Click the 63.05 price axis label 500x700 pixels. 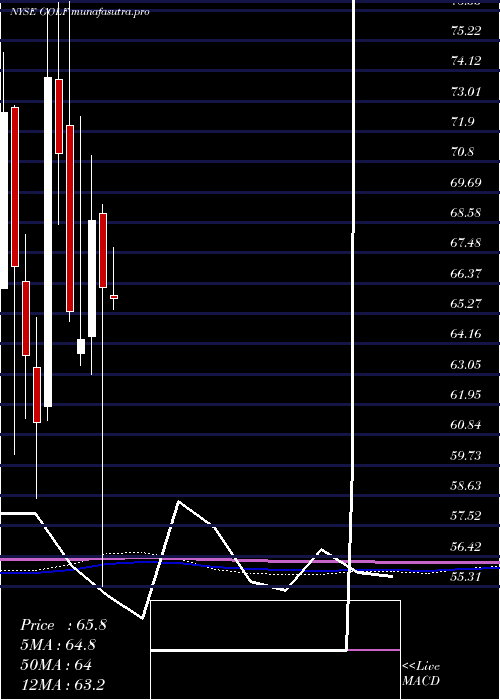point(466,365)
